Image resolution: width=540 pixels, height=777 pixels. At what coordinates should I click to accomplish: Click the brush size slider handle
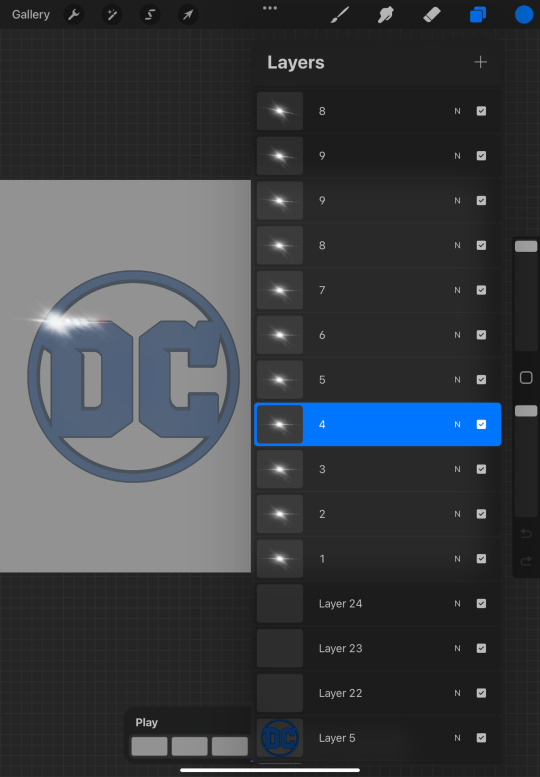tap(526, 246)
